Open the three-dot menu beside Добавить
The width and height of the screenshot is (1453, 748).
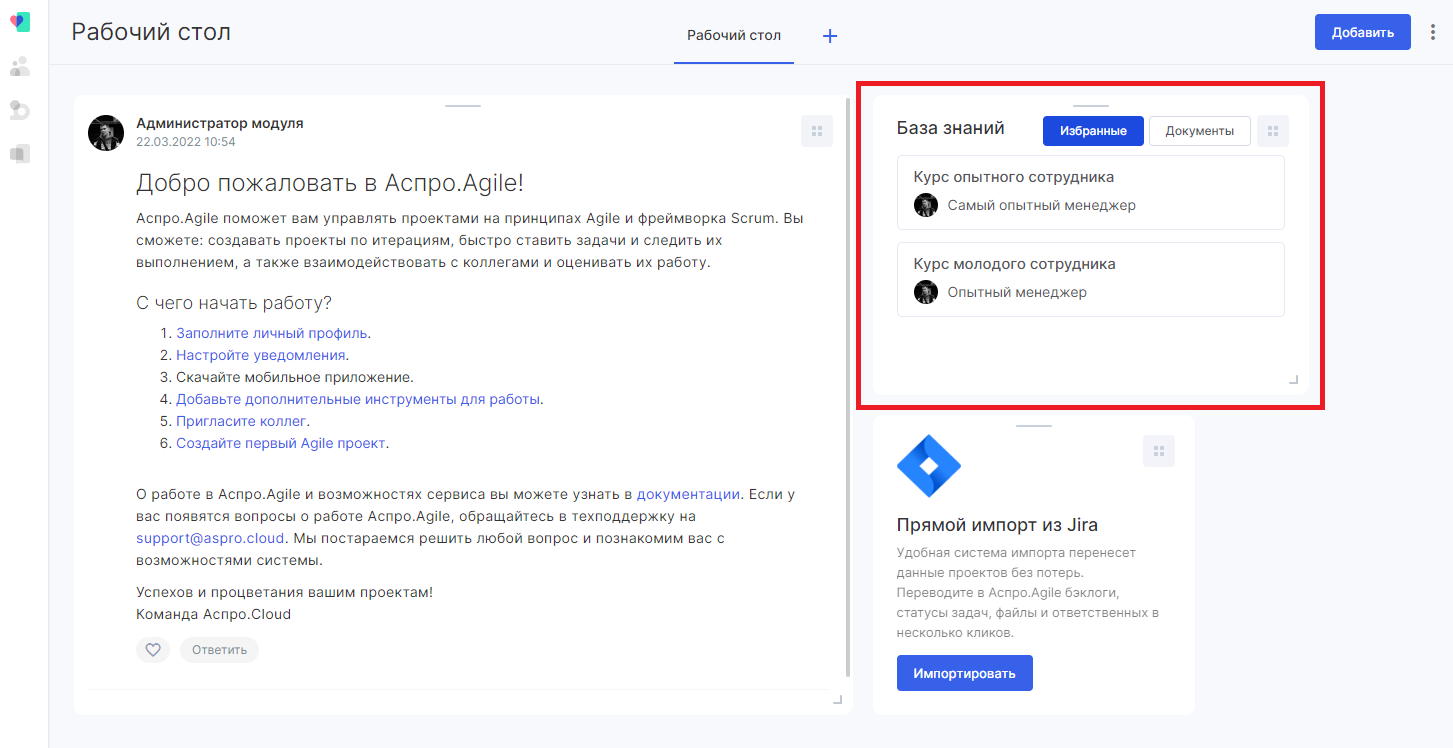coord(1433,32)
